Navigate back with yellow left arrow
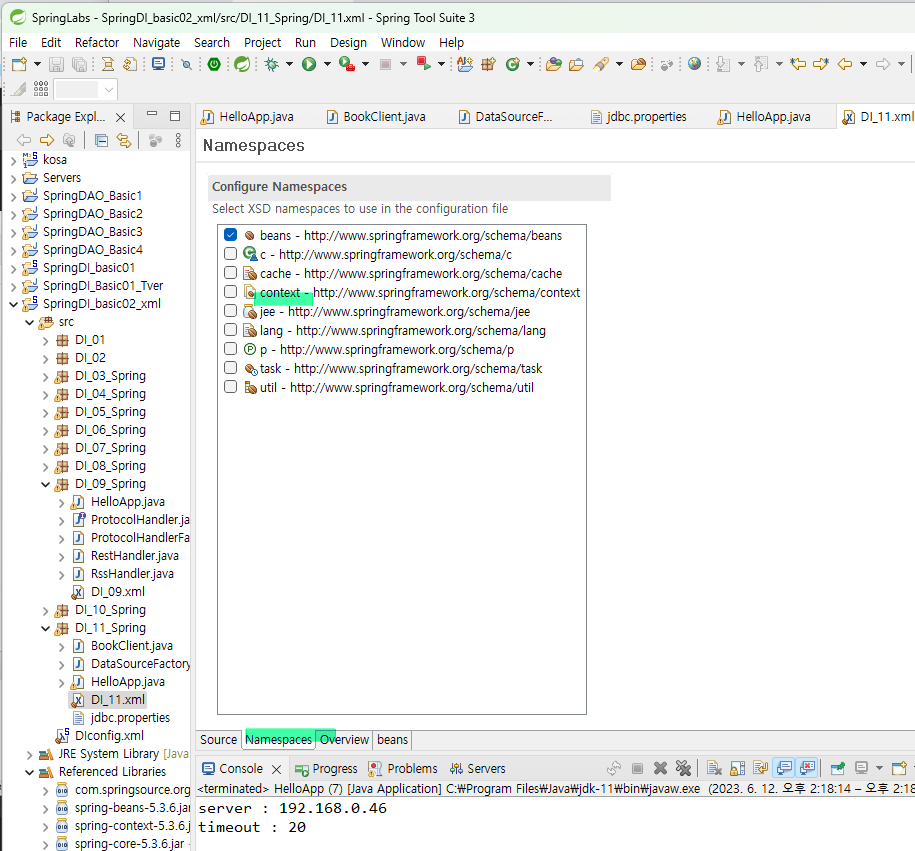The width and height of the screenshot is (915, 851). [x=844, y=64]
